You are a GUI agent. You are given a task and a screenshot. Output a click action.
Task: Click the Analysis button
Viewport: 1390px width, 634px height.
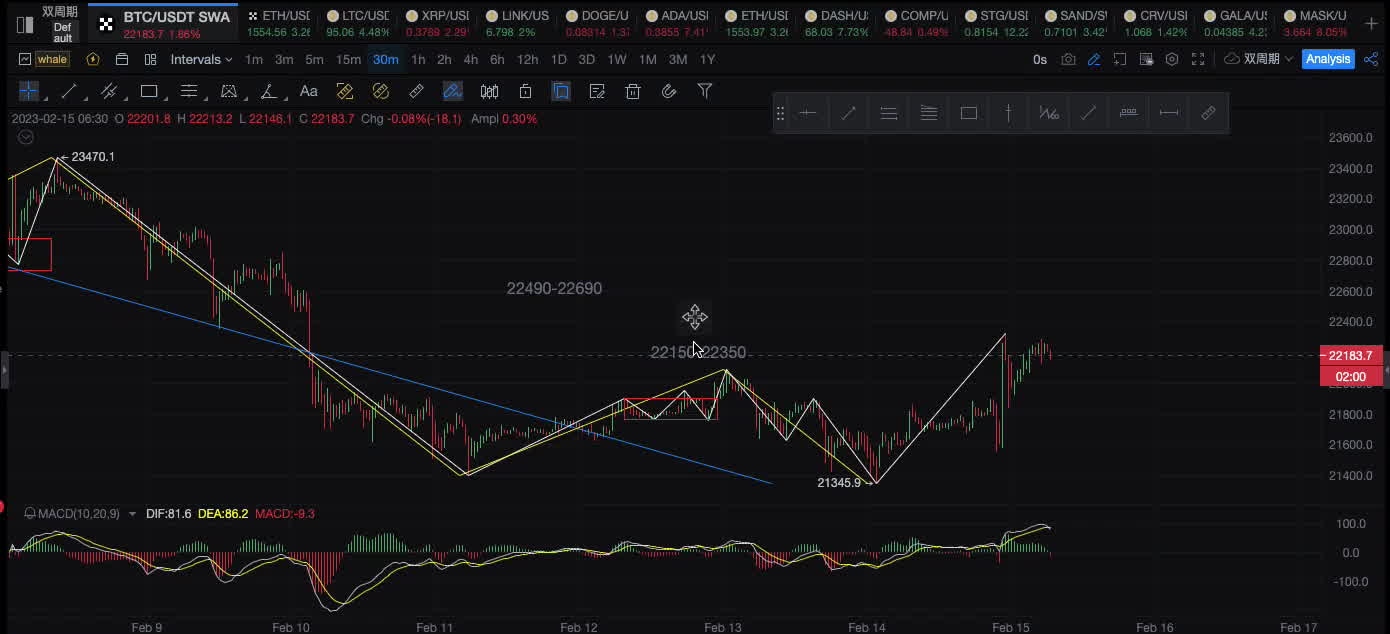[x=1327, y=59]
